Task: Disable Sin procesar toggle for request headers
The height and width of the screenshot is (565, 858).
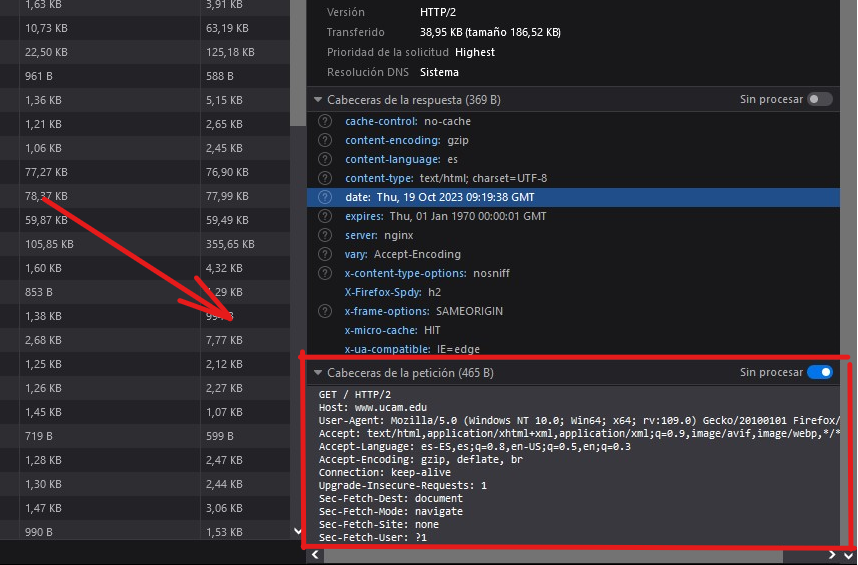Action: 820,373
